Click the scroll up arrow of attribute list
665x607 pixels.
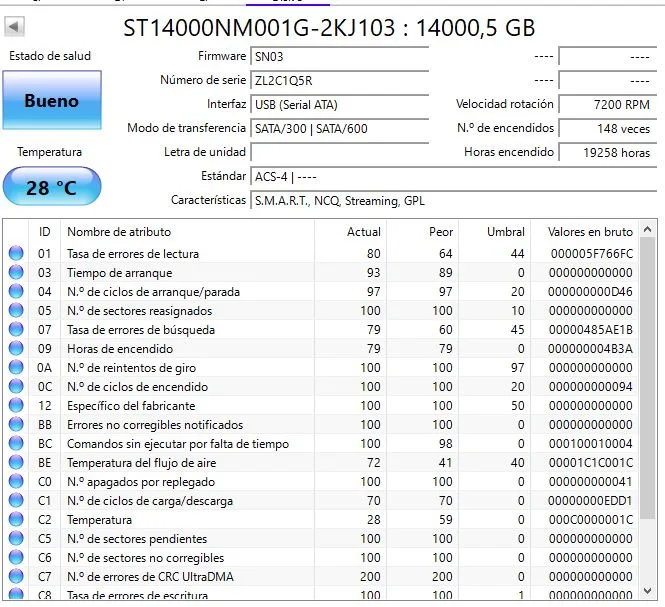(647, 229)
